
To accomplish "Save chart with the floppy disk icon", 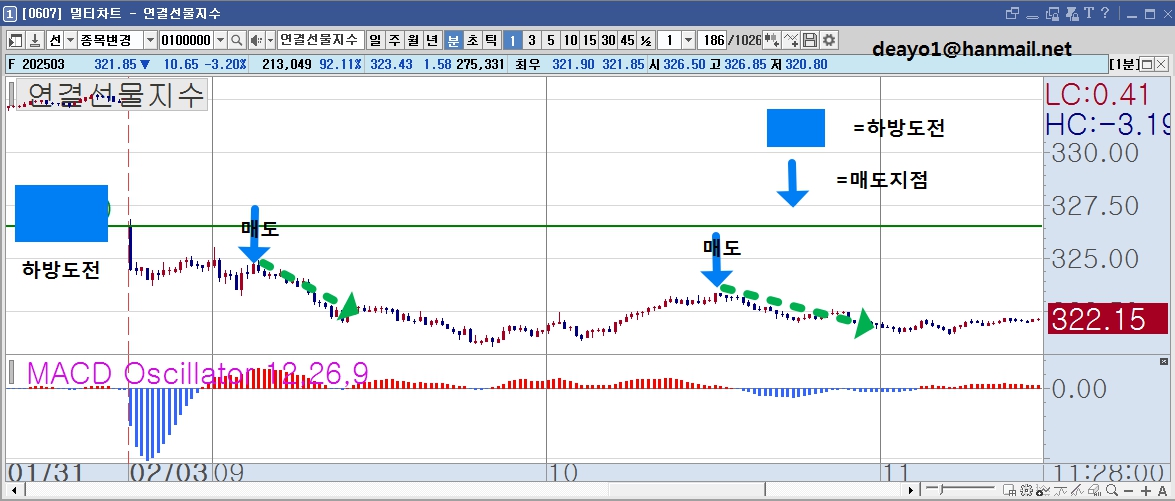I will (x=810, y=40).
